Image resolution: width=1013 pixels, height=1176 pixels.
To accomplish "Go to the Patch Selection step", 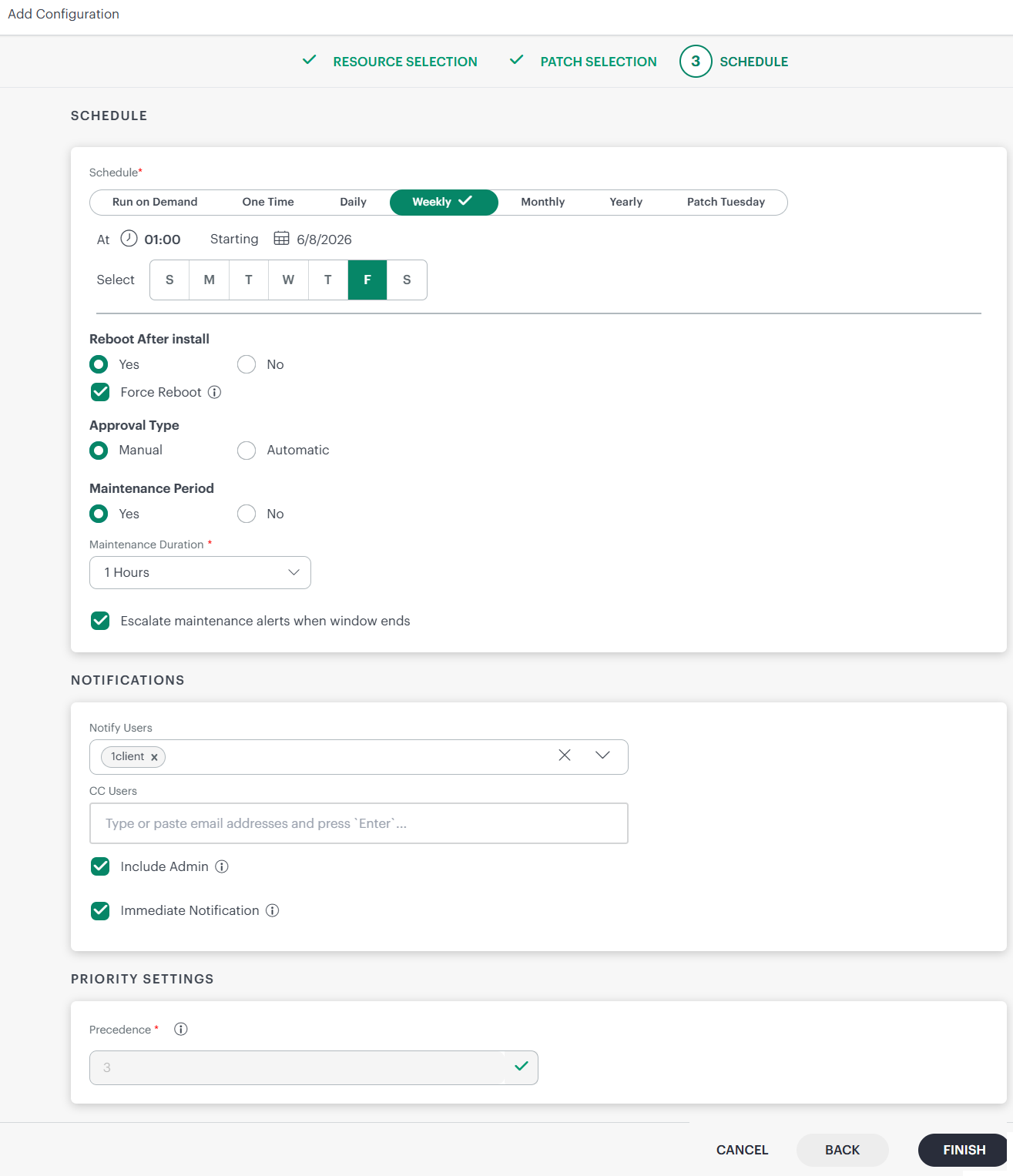I will 599,62.
